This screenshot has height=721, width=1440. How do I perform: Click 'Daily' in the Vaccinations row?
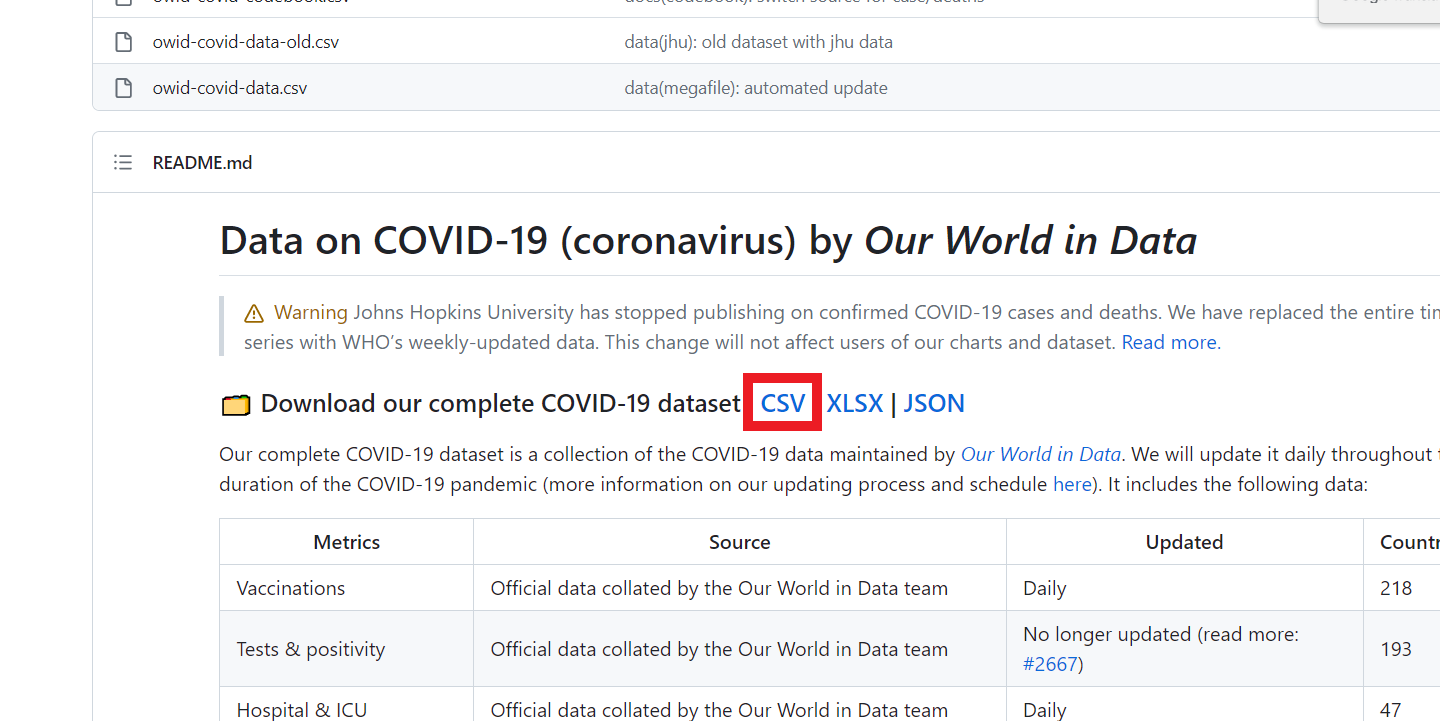tap(1044, 588)
